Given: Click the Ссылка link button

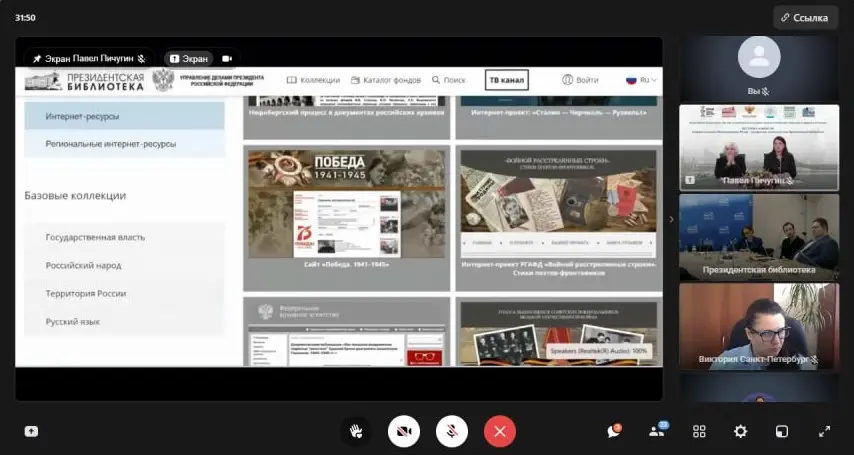Looking at the screenshot, I should pos(805,17).
